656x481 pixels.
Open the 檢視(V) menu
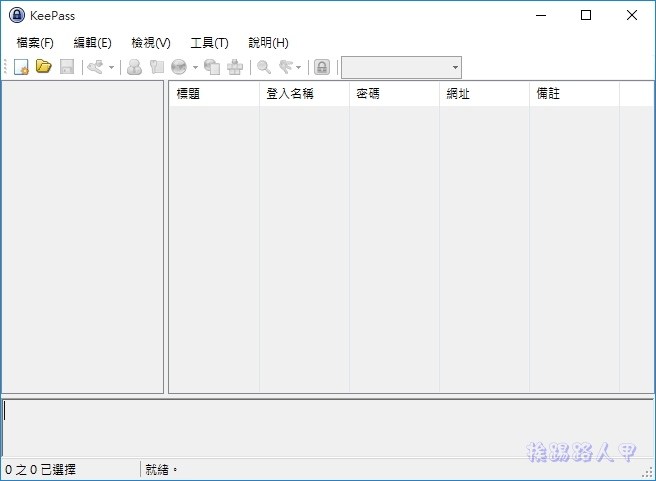pos(151,43)
